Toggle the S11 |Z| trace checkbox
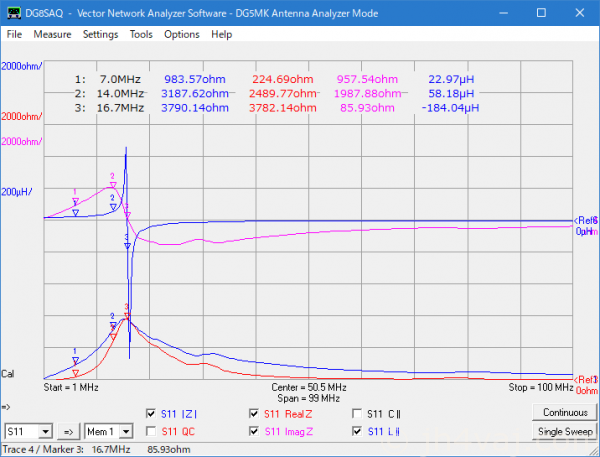The image size is (600, 457). 151,413
